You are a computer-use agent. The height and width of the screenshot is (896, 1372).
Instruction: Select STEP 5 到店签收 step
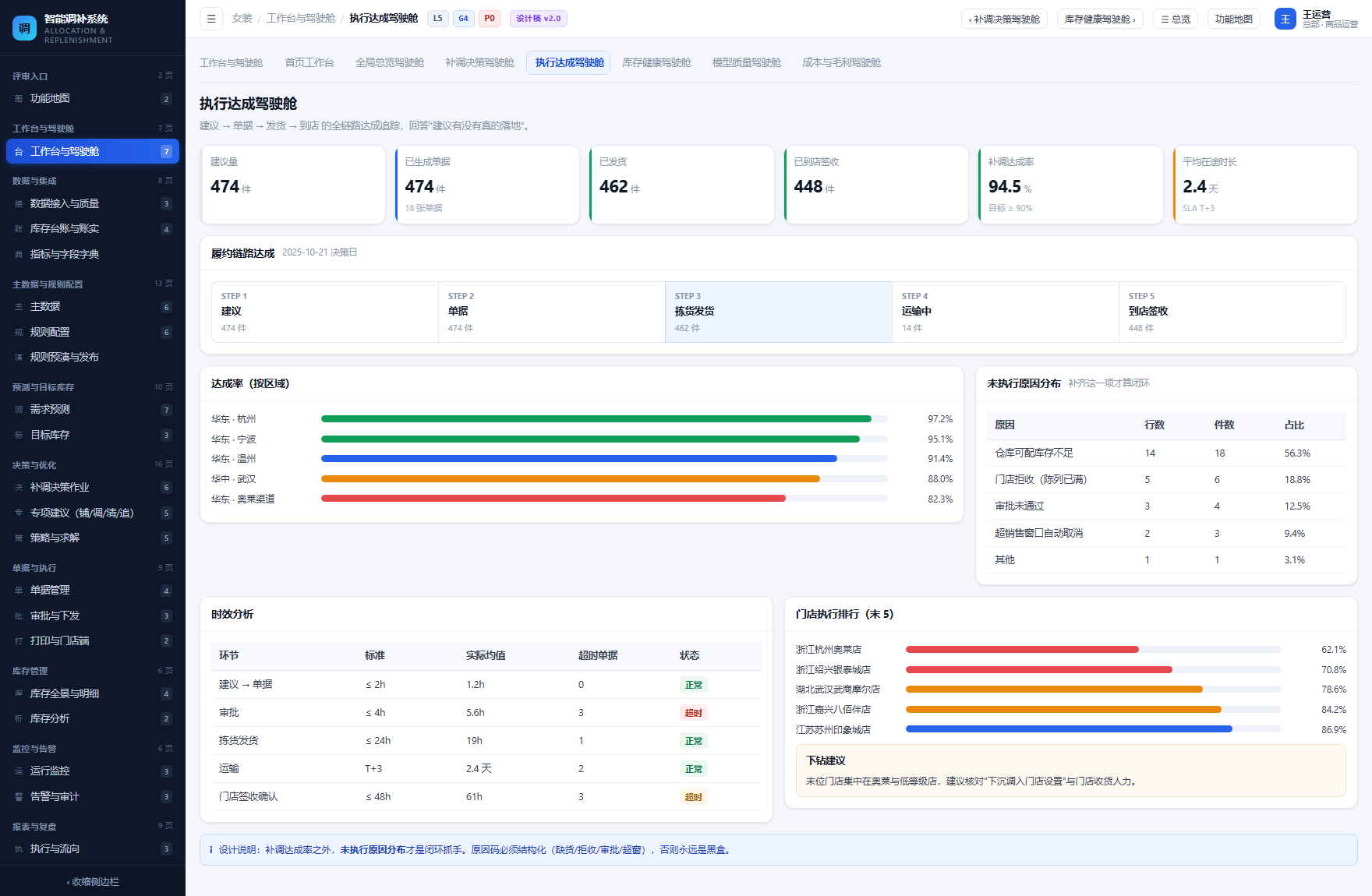tap(1232, 312)
